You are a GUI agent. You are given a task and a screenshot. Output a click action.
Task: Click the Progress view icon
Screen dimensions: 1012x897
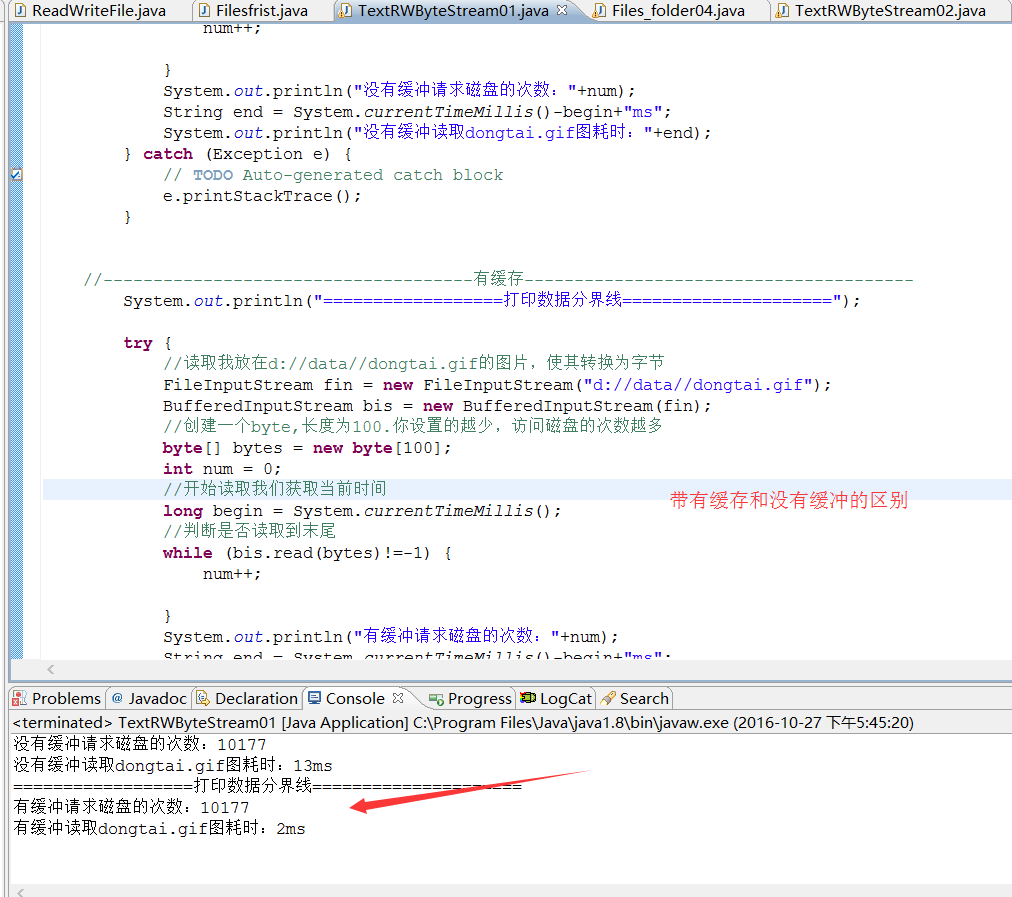(x=436, y=700)
